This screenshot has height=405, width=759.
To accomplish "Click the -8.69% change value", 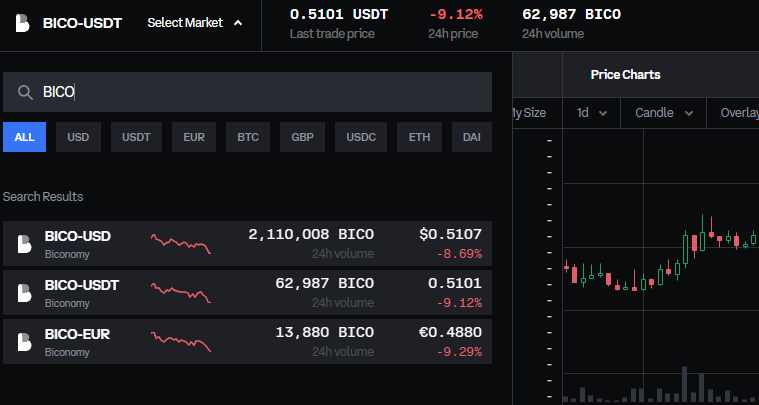I will [459, 254].
